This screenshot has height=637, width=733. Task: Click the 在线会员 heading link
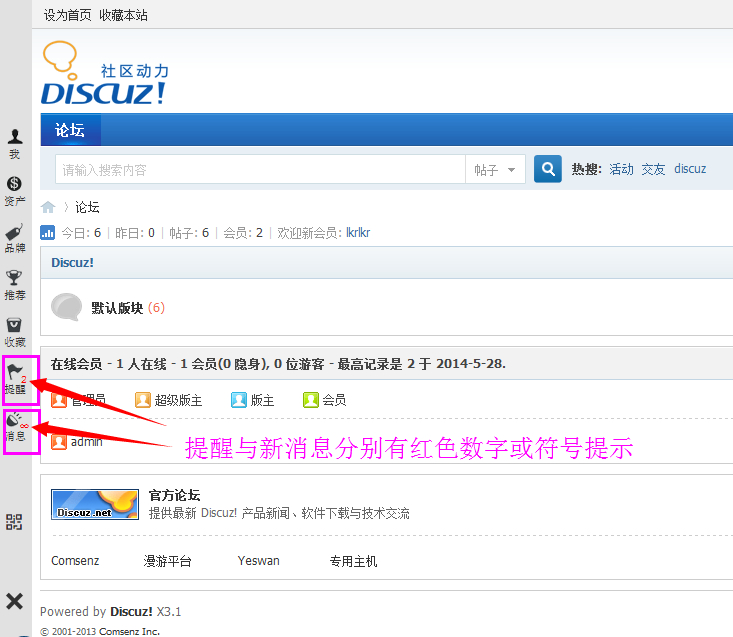[x=76, y=364]
